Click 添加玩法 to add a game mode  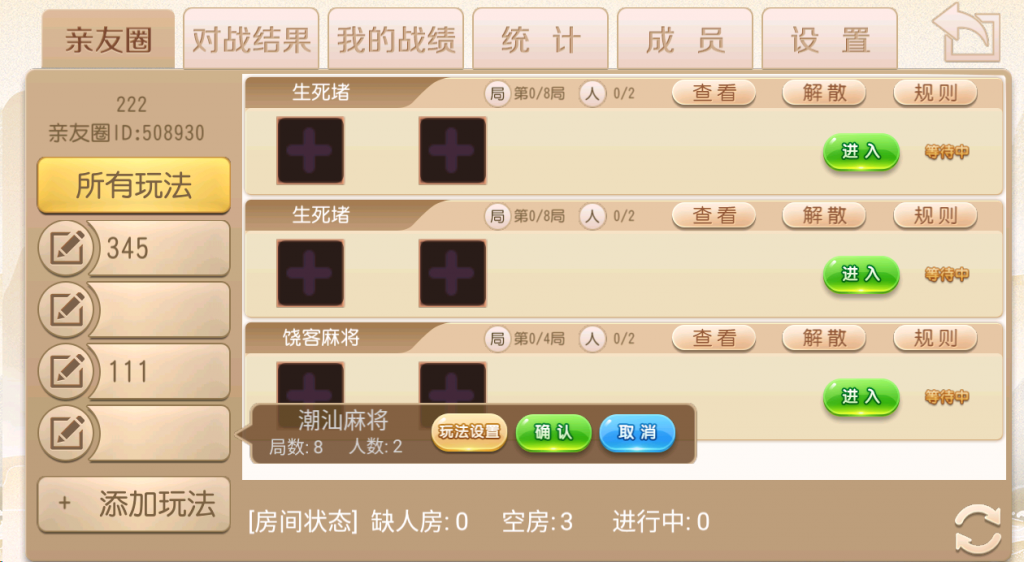[x=134, y=505]
